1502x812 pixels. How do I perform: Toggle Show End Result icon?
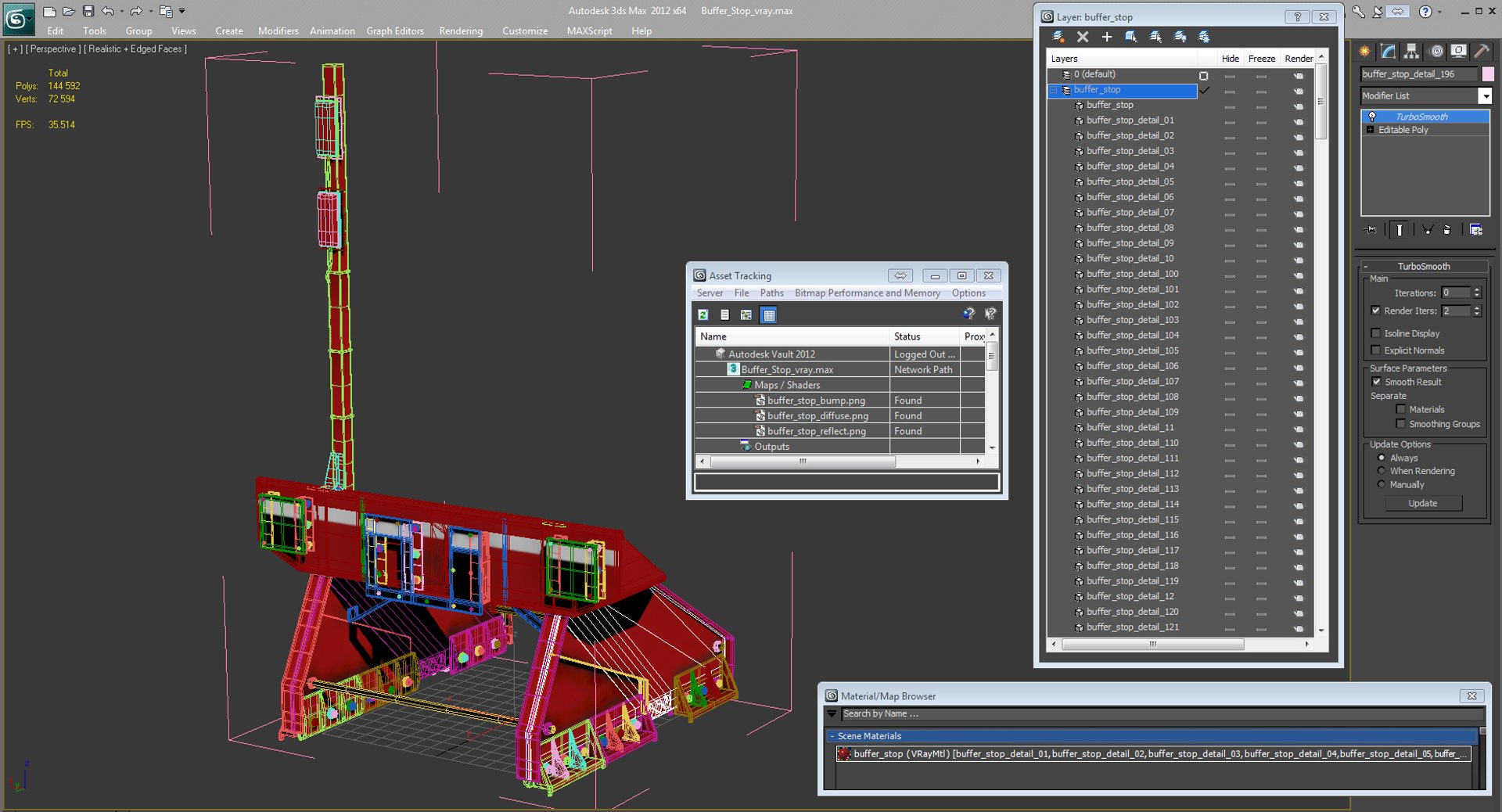pos(1400,230)
